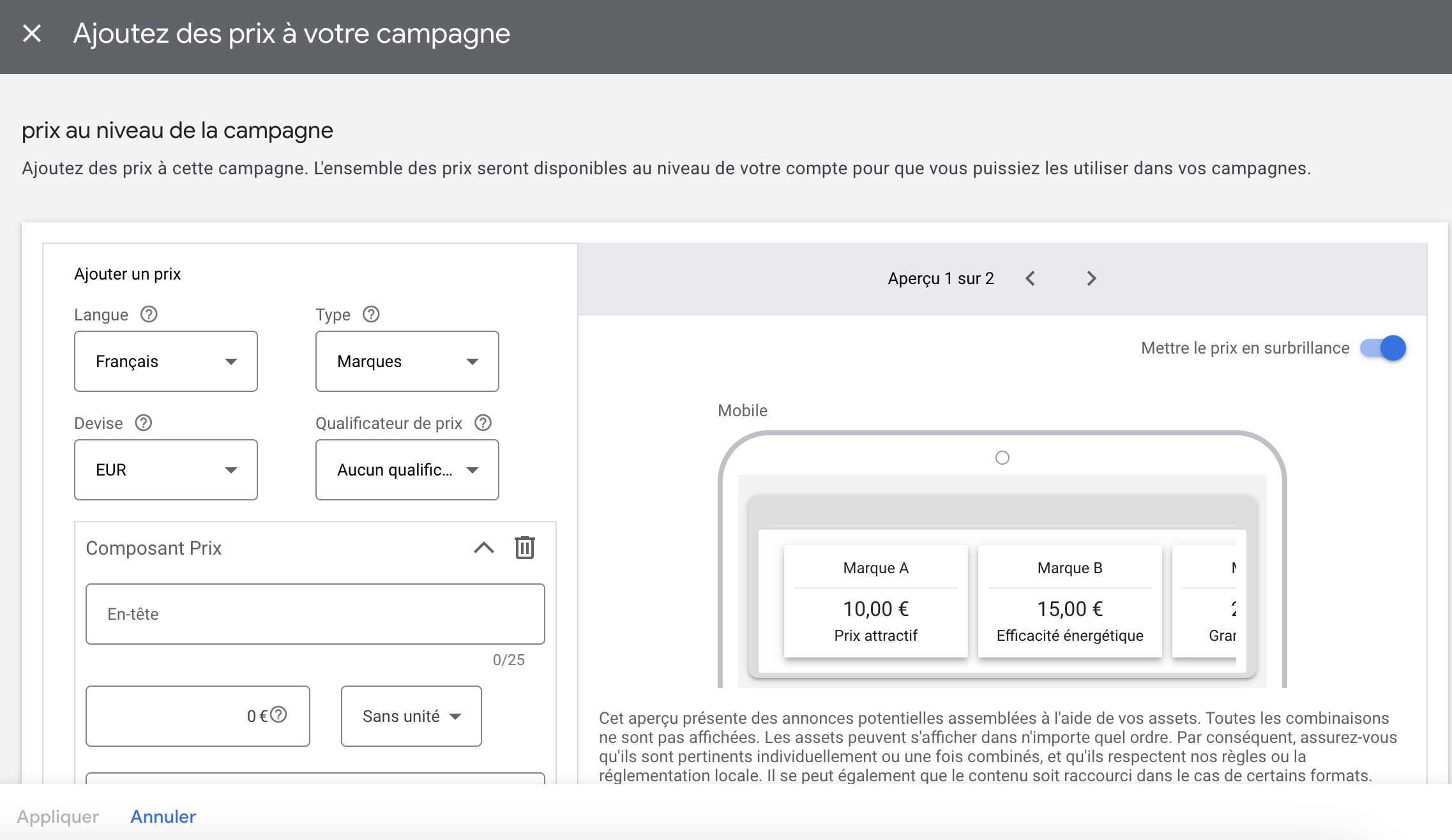Viewport: 1452px width, 840px height.
Task: Toggle Mettre le prix en surbrillance switch
Action: [1383, 348]
